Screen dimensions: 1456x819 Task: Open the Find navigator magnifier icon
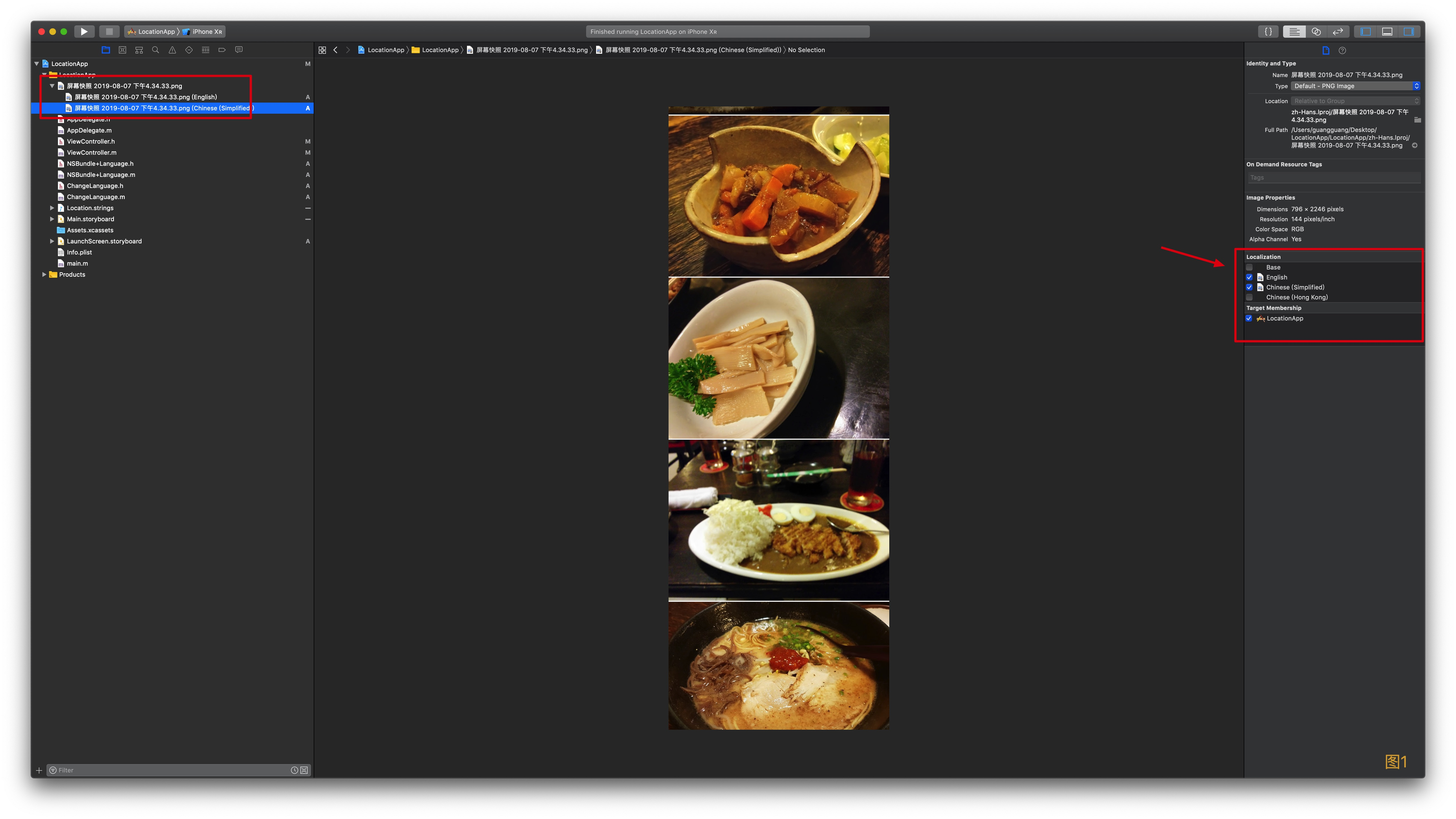(156, 50)
